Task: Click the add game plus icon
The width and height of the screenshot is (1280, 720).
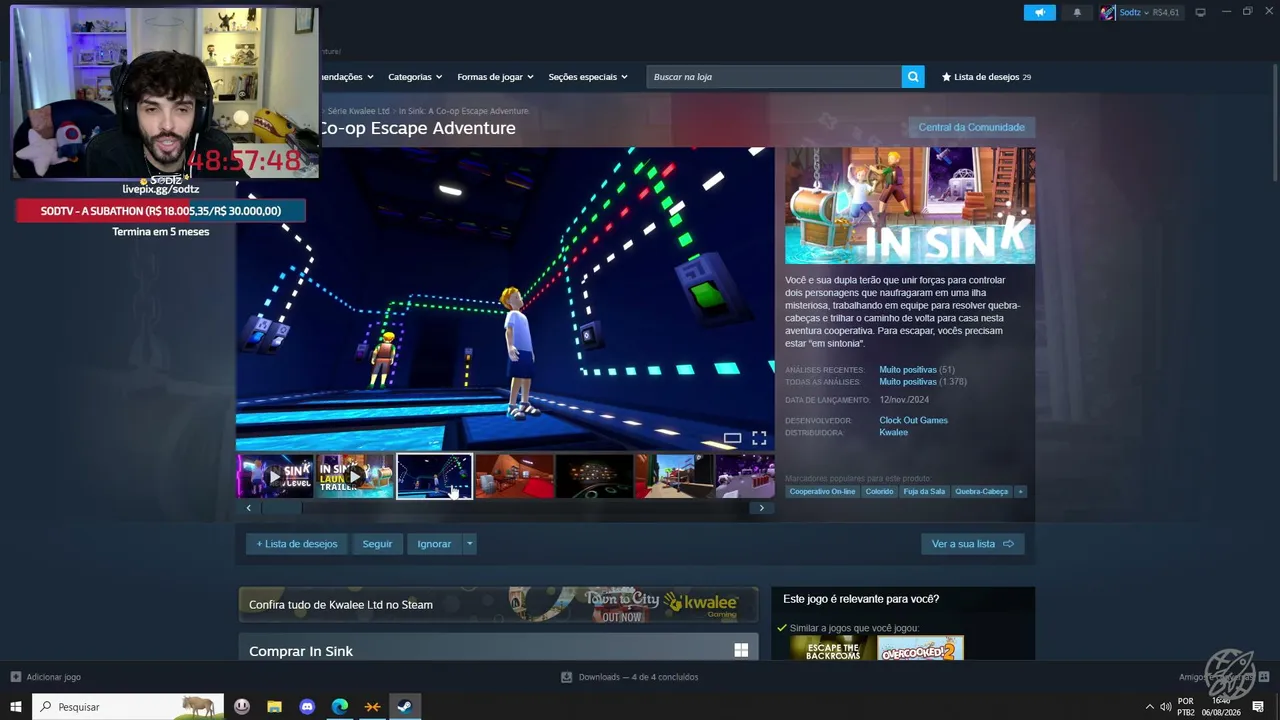Action: point(15,677)
